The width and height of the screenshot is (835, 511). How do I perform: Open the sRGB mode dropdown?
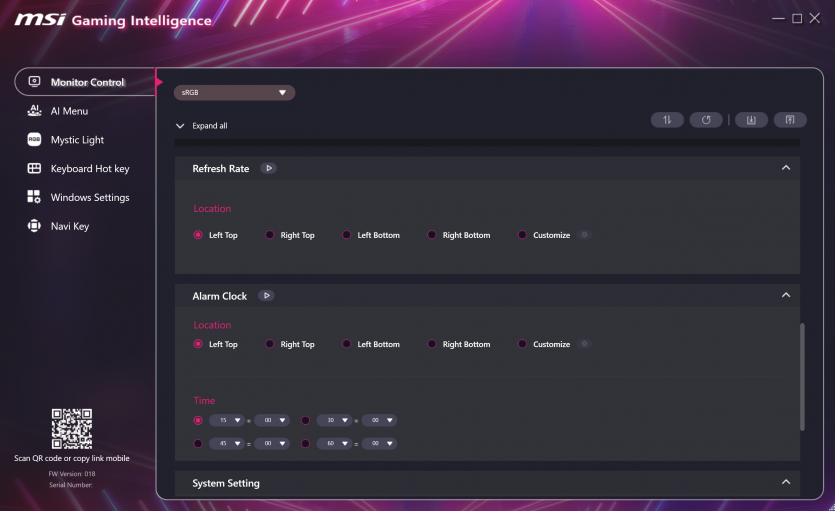click(234, 93)
